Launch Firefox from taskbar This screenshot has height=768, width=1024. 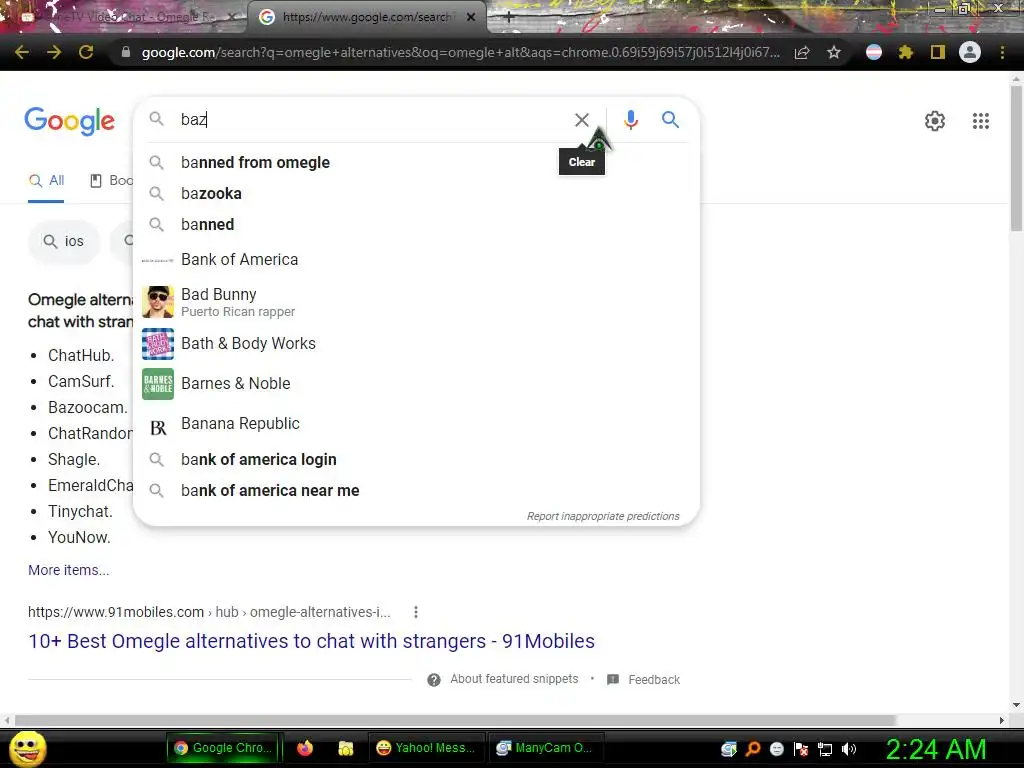pos(305,748)
